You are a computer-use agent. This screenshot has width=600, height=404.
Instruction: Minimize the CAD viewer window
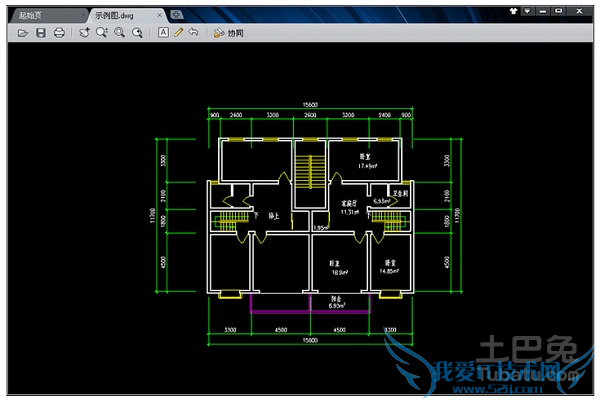click(543, 11)
